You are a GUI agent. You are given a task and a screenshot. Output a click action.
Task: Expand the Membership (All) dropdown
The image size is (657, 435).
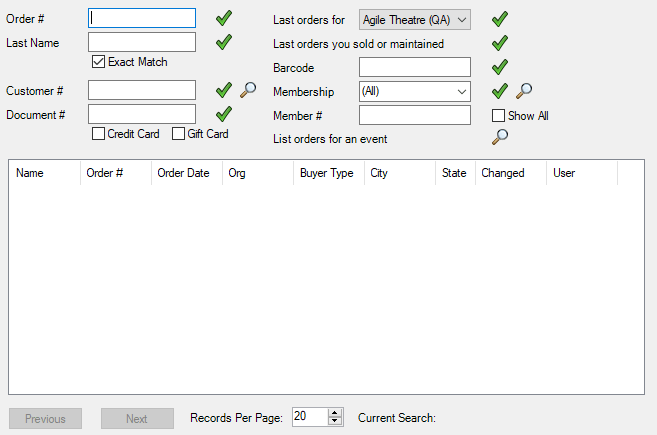tap(415, 91)
